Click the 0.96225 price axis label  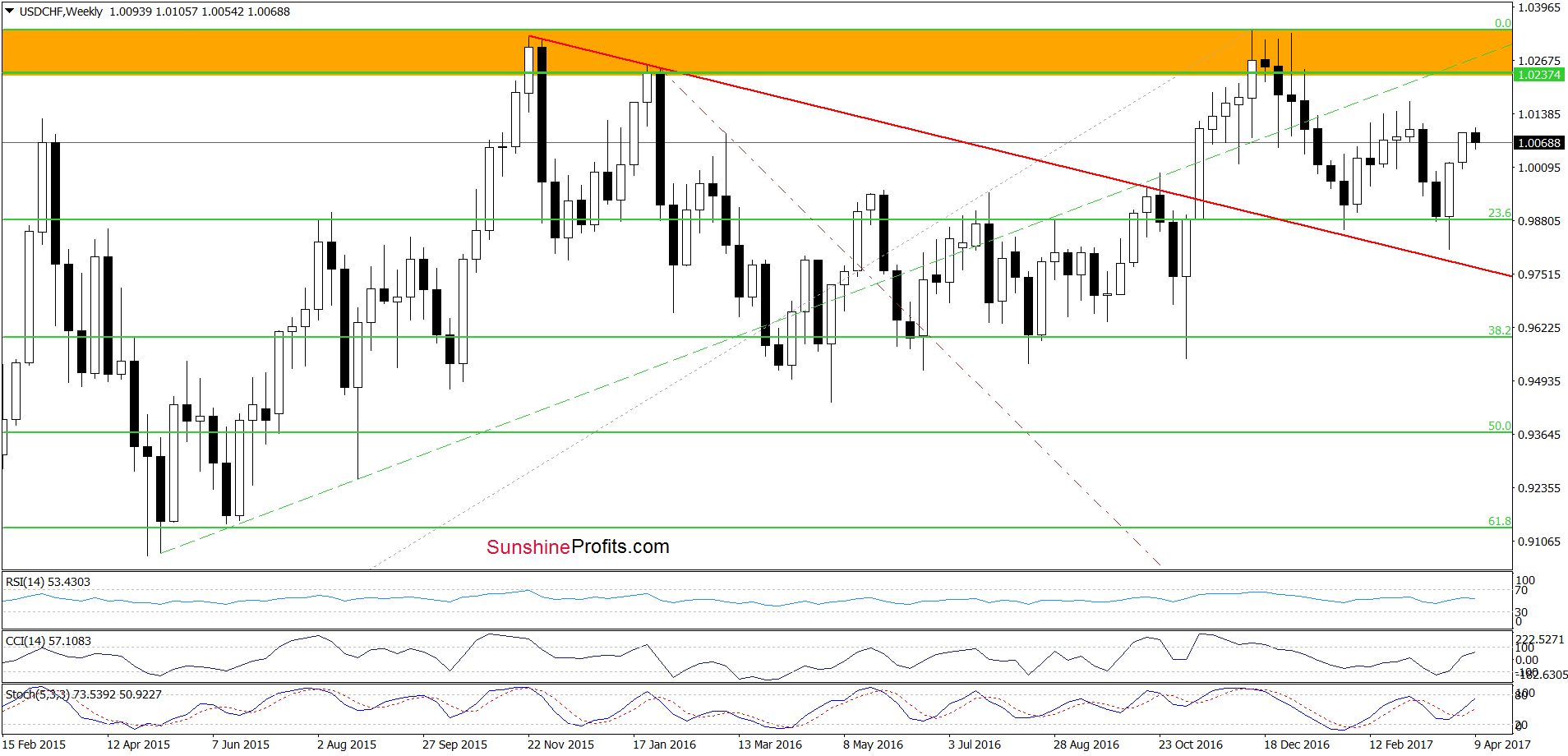click(1538, 328)
